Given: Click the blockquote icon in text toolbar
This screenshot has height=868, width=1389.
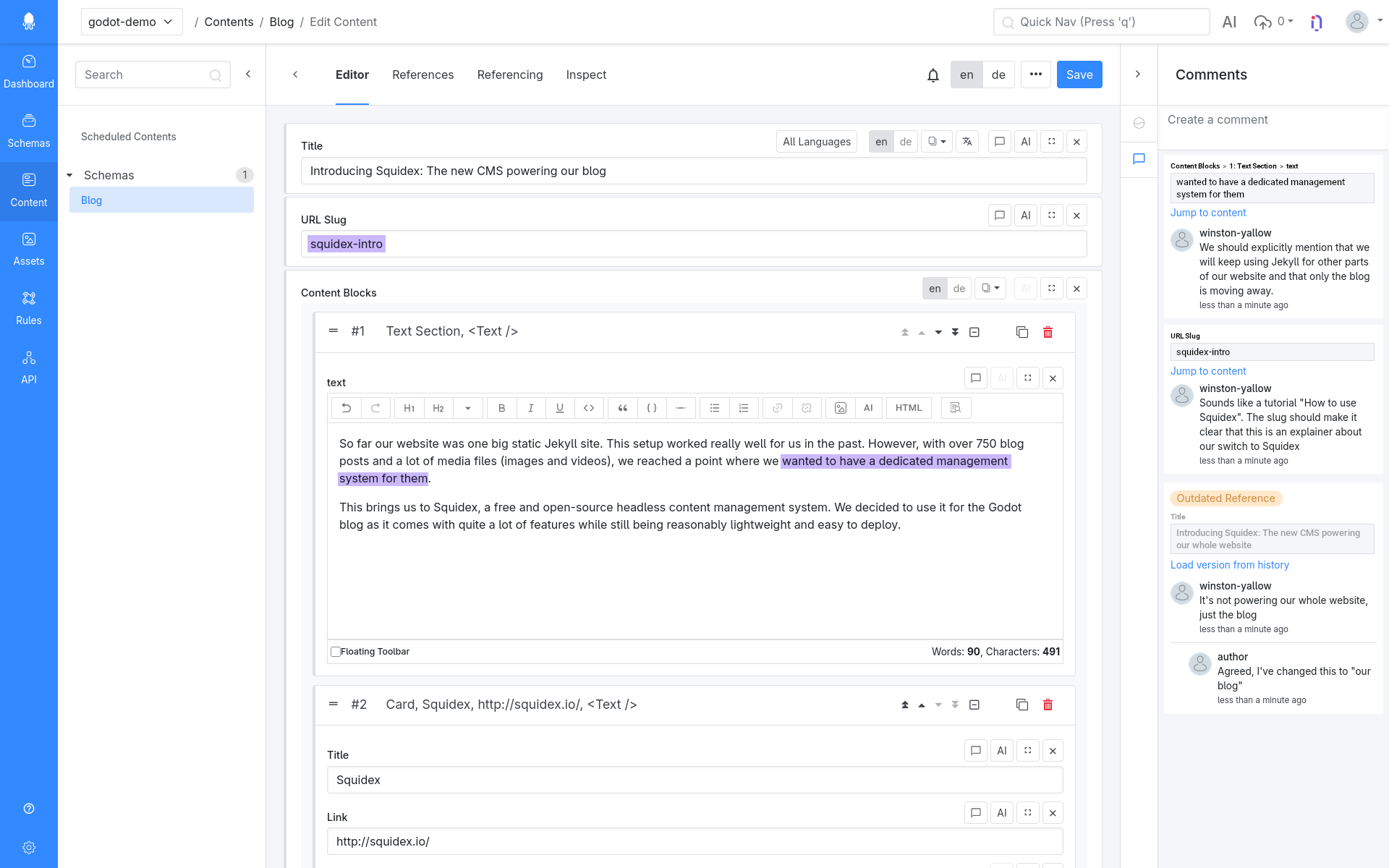Looking at the screenshot, I should point(622,408).
